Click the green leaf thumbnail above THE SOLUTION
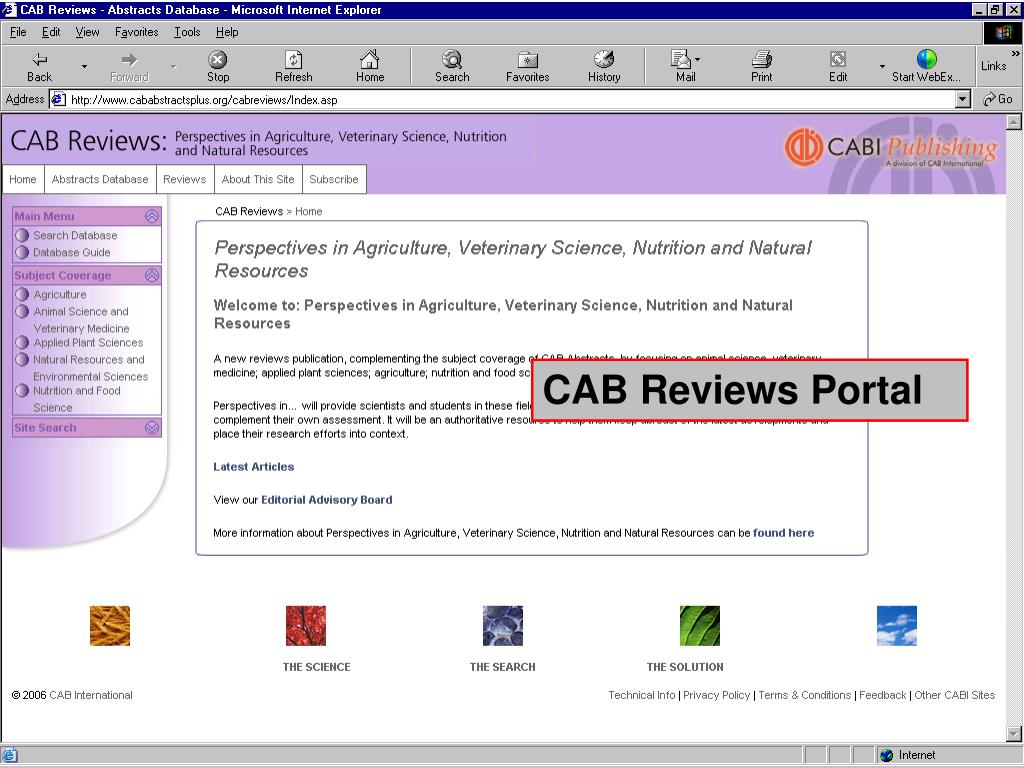Viewport: 1024px width, 768px height. point(699,626)
